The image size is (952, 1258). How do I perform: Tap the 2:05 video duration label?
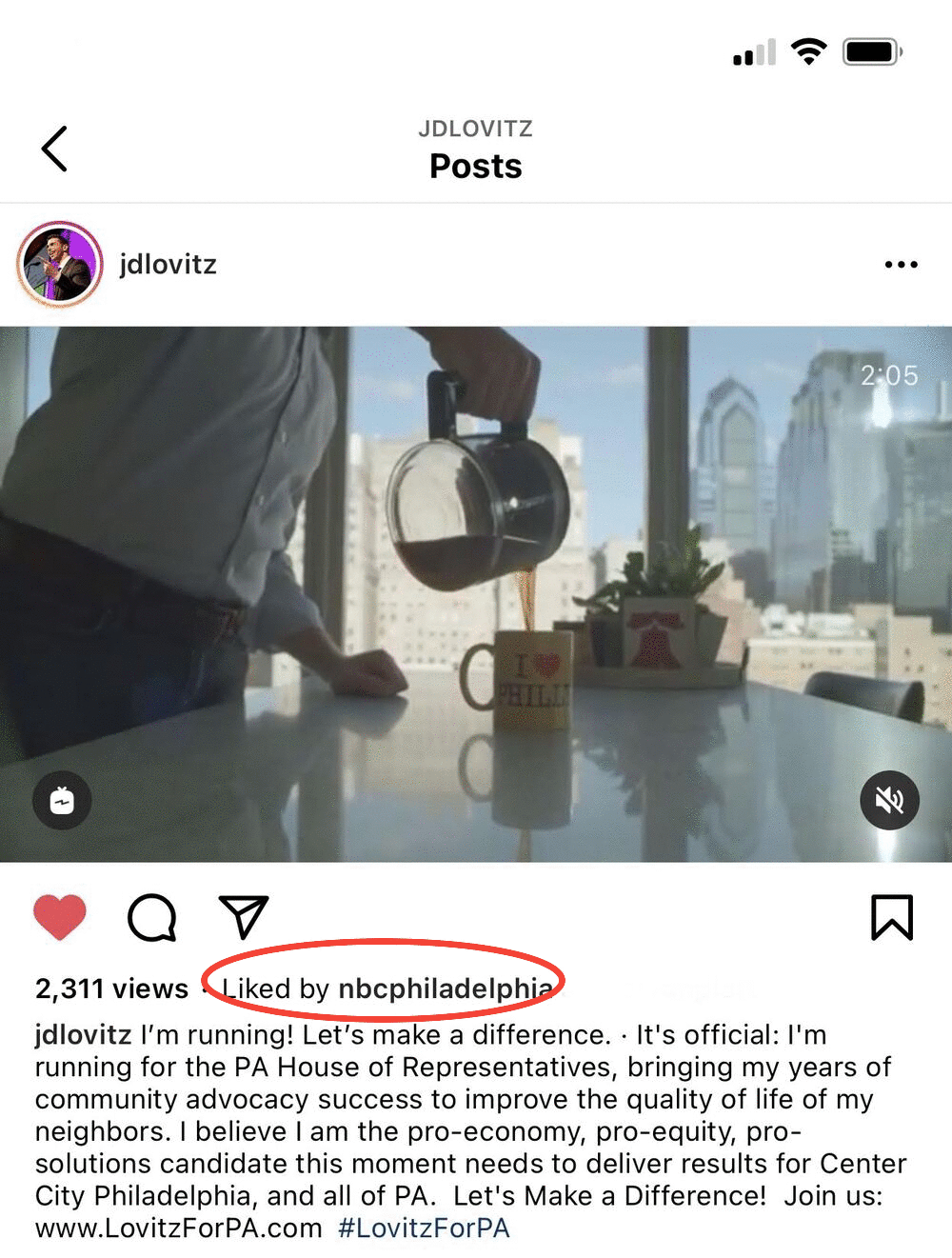tap(889, 375)
